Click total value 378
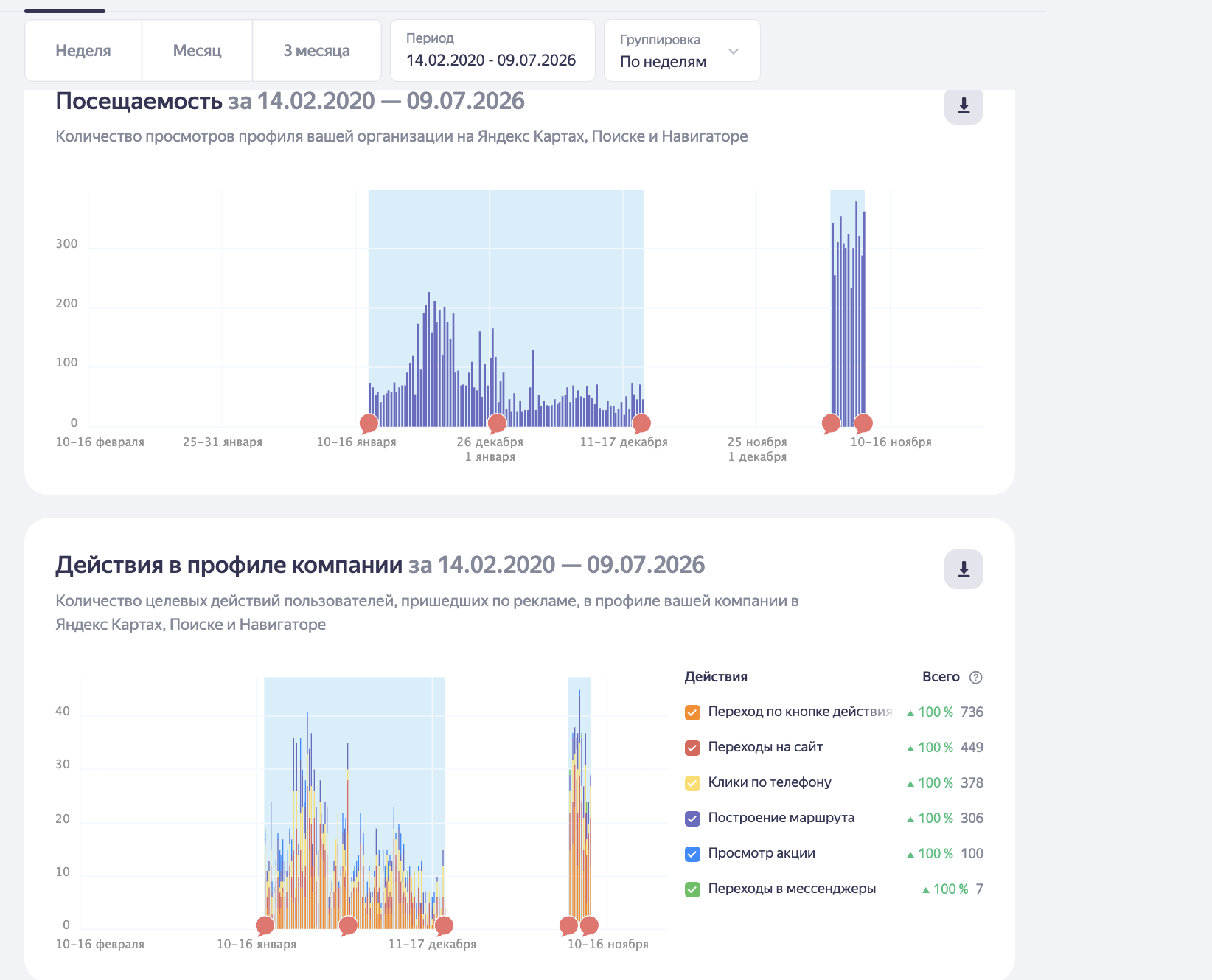Screen dimensions: 1212x980 (972, 783)
